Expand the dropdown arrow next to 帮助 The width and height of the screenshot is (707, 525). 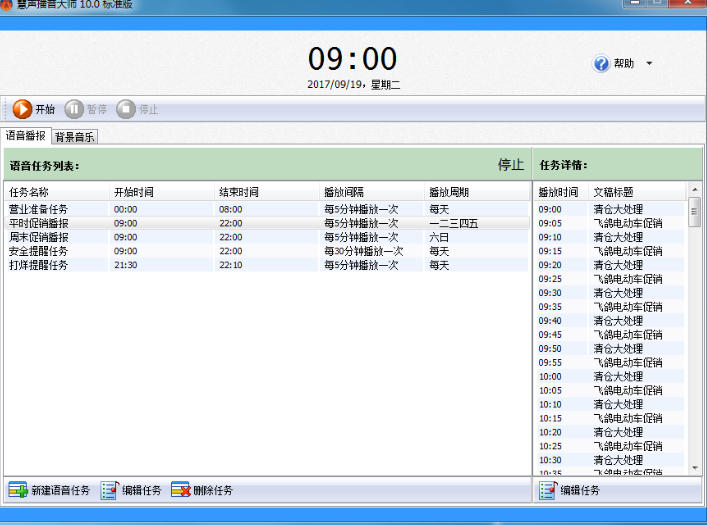pos(649,64)
